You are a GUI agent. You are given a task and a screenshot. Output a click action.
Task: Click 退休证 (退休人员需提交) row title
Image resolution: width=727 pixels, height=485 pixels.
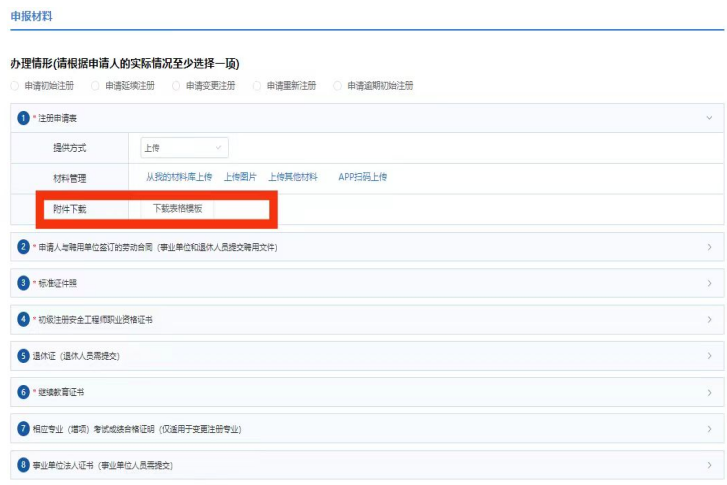point(76,356)
